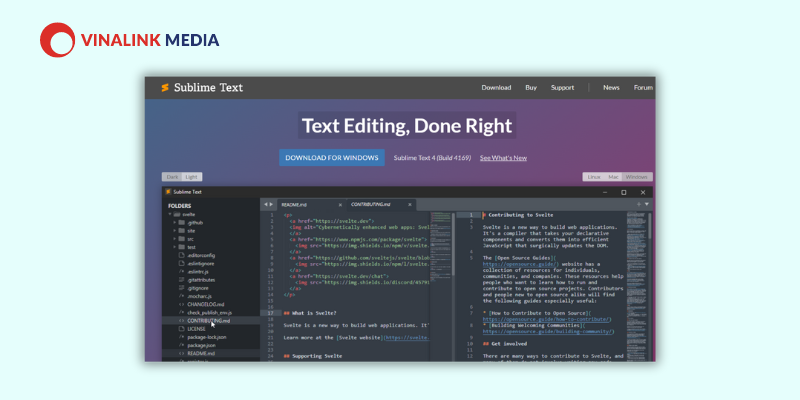Click the file icon beside .eslintignore
Screen dimensions: 800x400
point(182,263)
